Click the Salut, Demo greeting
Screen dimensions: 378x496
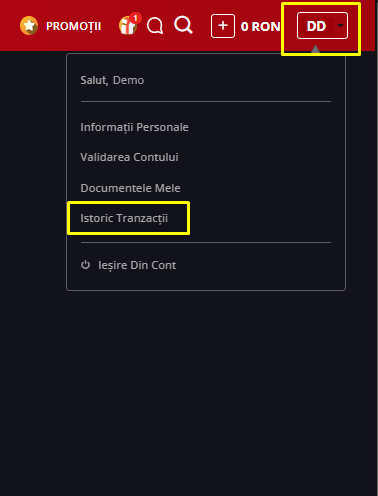(x=112, y=80)
